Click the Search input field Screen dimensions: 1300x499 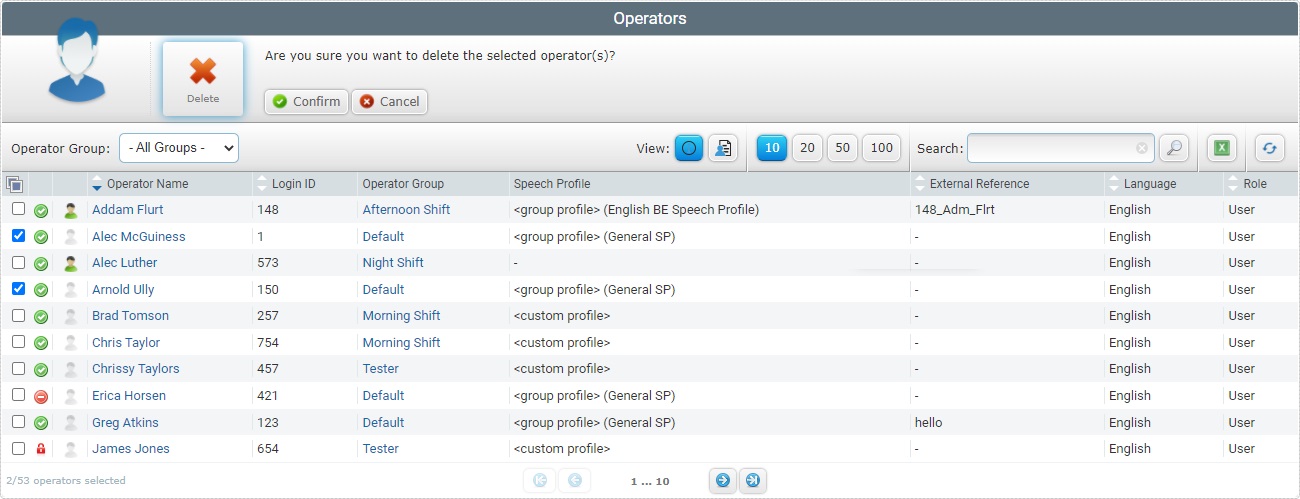1050,148
